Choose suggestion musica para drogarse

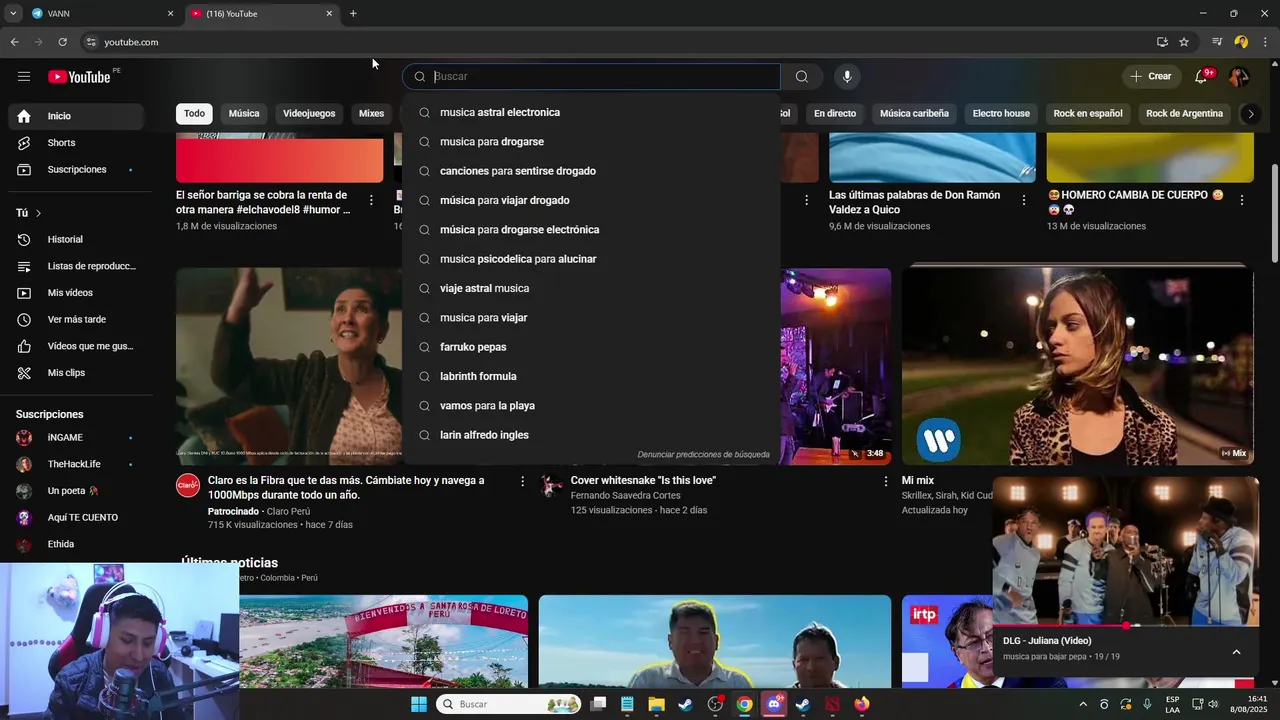pyautogui.click(x=591, y=142)
